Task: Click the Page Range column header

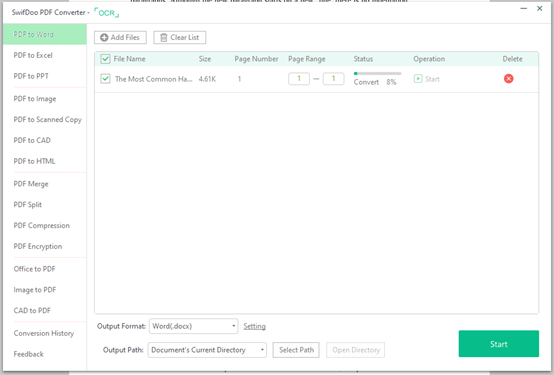Action: coord(307,59)
